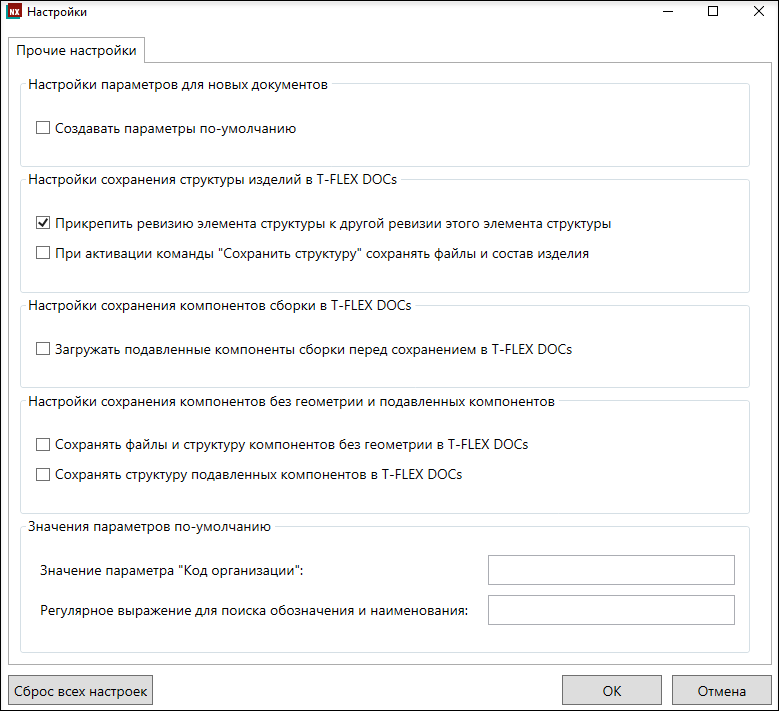
Task: Enable "Создавать параметры по-умолчанию" checkbox
Action: pos(43,128)
